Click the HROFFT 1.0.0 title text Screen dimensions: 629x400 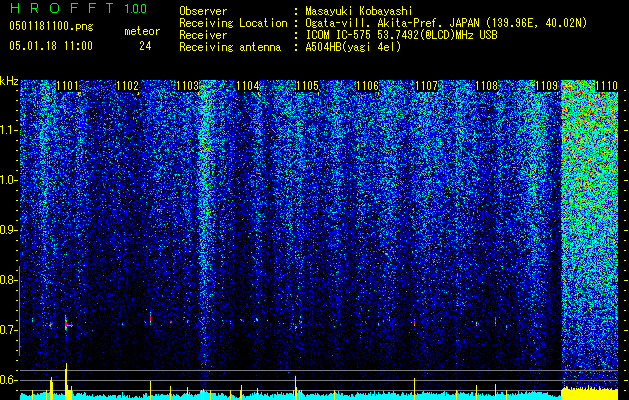point(78,8)
